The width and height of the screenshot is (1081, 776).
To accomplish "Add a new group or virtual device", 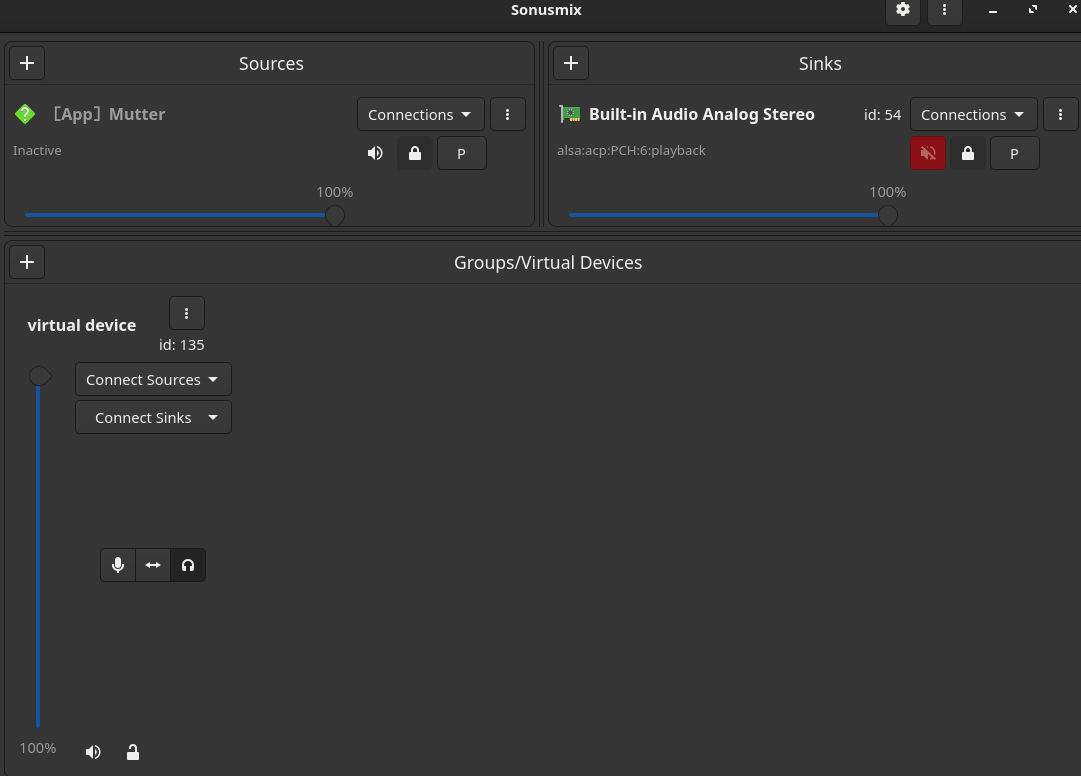I will click(x=27, y=262).
